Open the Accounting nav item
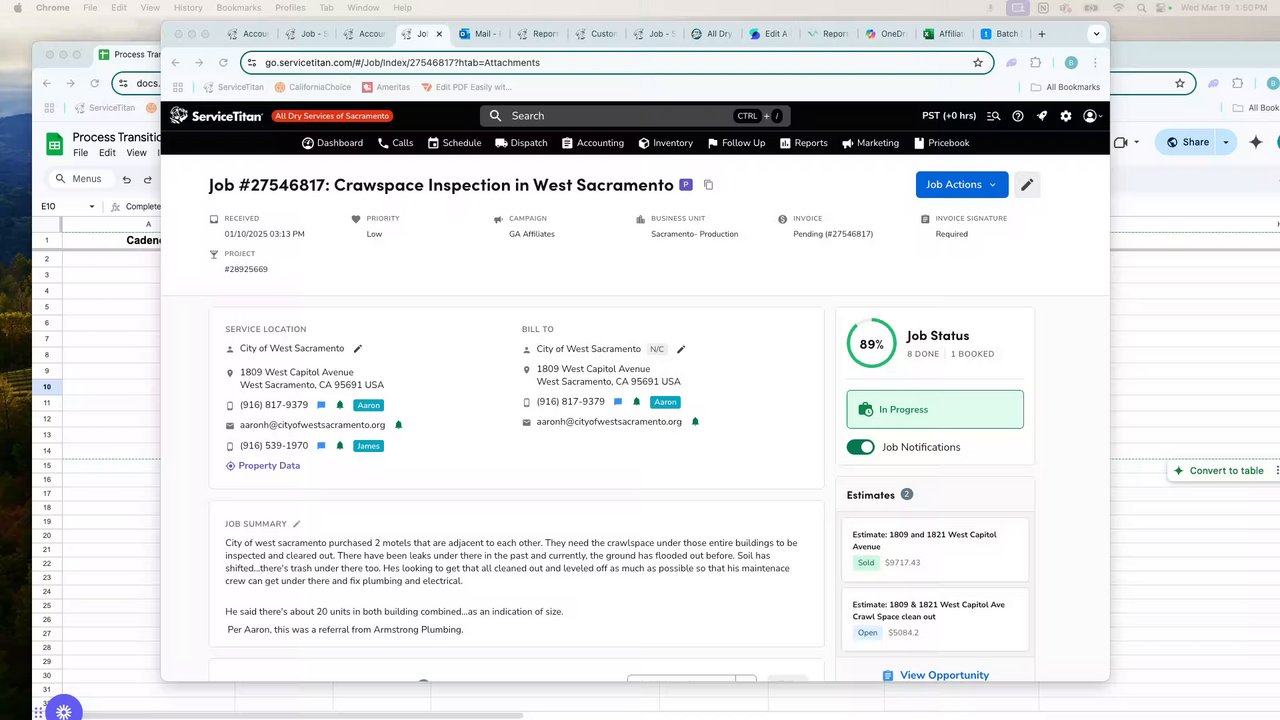 [593, 143]
